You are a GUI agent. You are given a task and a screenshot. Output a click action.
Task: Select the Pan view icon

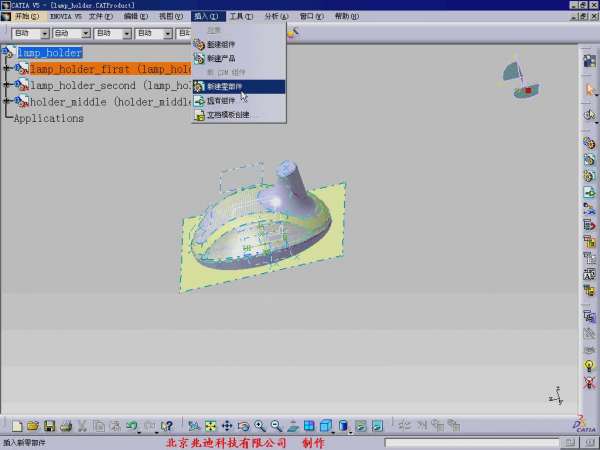[x=227, y=426]
